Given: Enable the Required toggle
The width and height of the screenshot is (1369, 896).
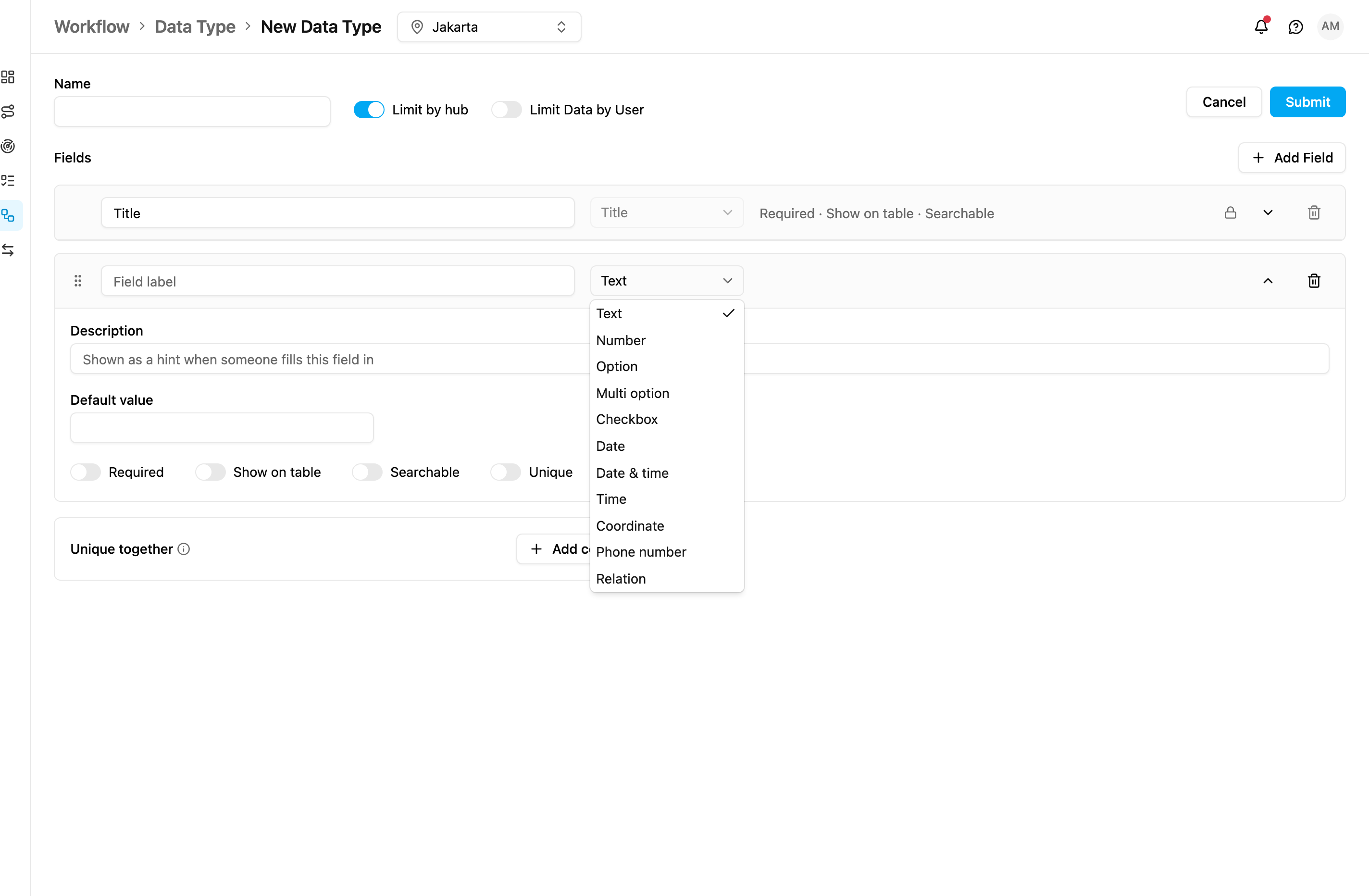Looking at the screenshot, I should 86,472.
